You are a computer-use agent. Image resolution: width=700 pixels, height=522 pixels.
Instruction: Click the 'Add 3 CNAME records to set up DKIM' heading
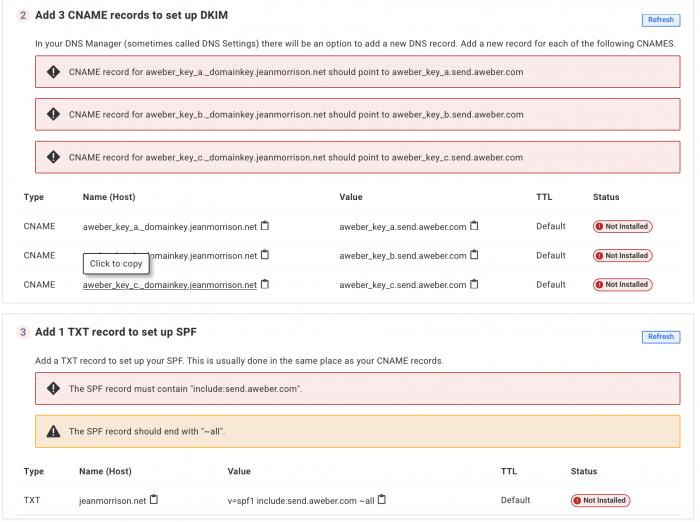point(131,15)
